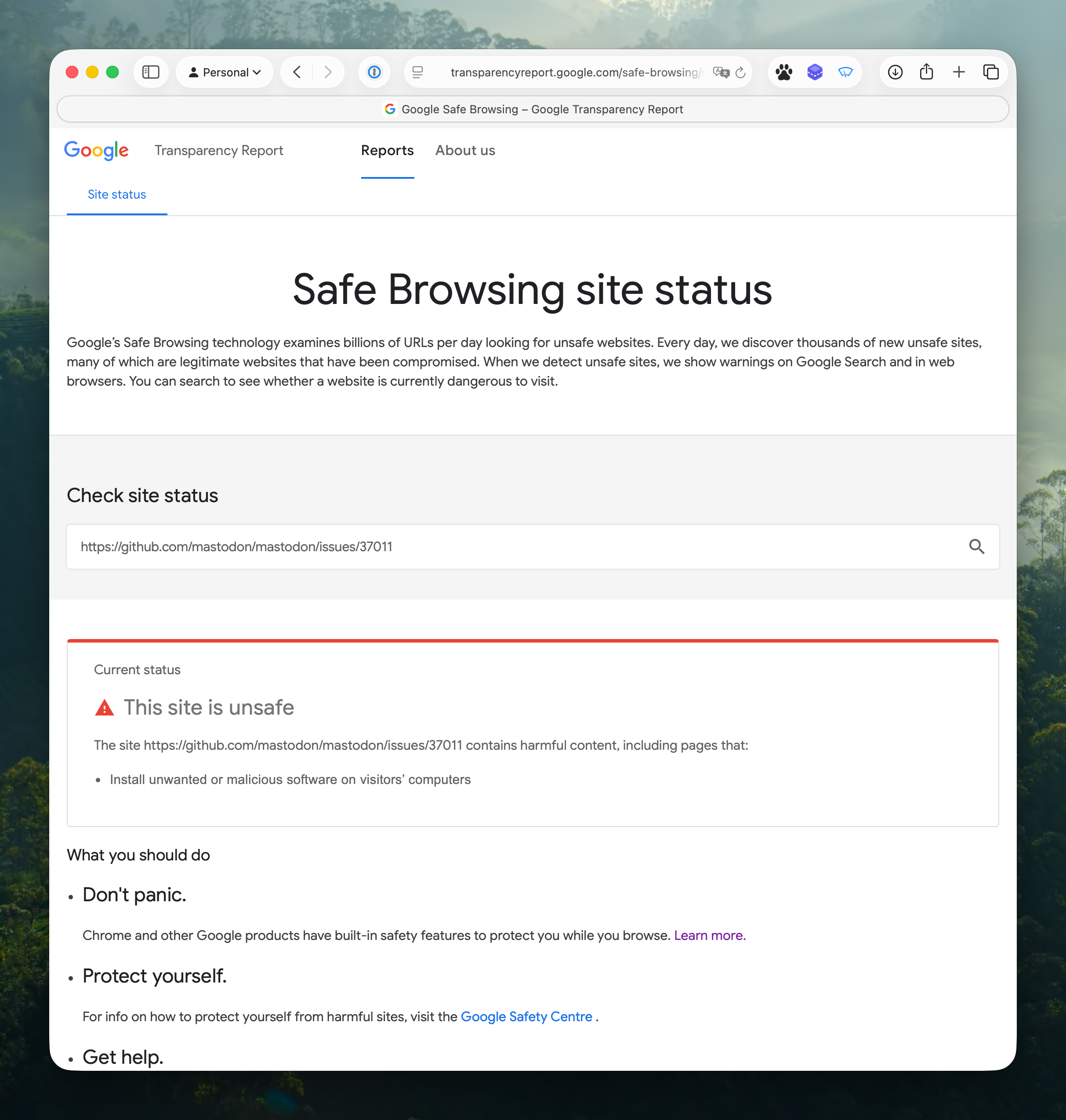Share this page
Viewport: 1066px width, 1120px height.
tap(926, 72)
